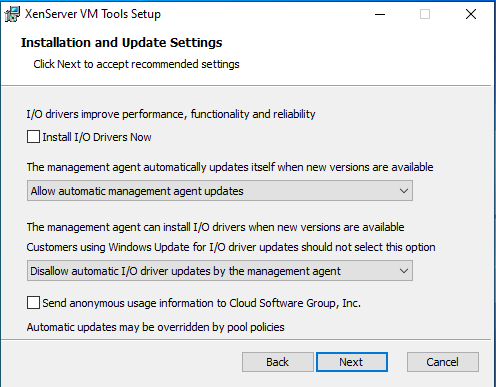Screen dimensions: 496x387
Task: Open the I/O driver updates dropdown
Action: (220, 271)
